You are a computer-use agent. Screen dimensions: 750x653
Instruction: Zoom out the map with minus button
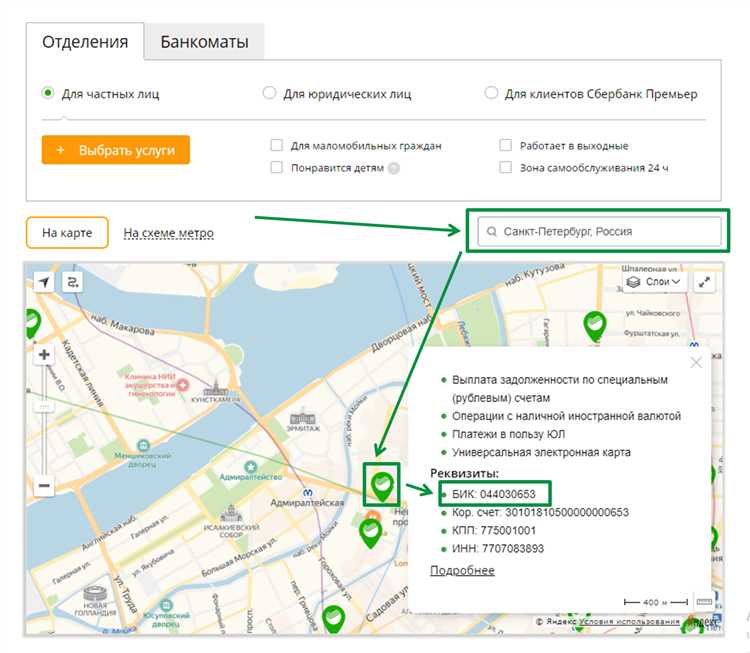click(44, 487)
